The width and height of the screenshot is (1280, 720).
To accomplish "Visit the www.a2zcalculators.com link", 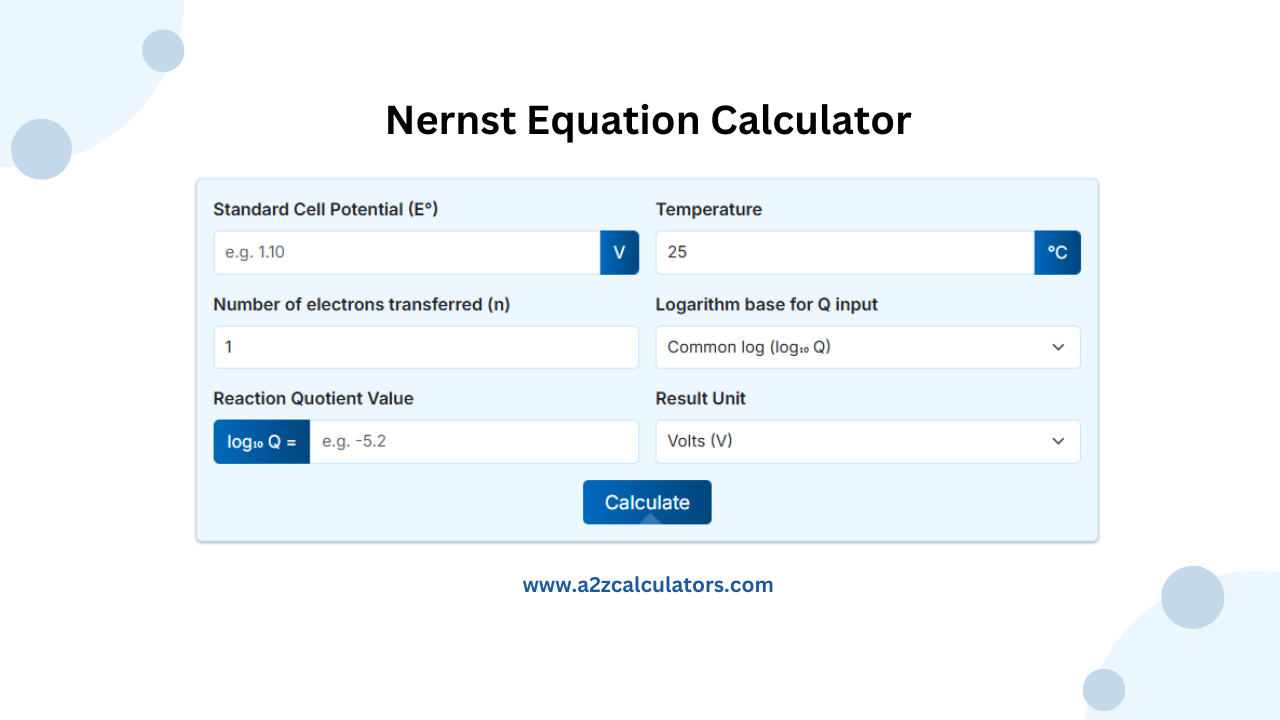I will pyautogui.click(x=648, y=584).
